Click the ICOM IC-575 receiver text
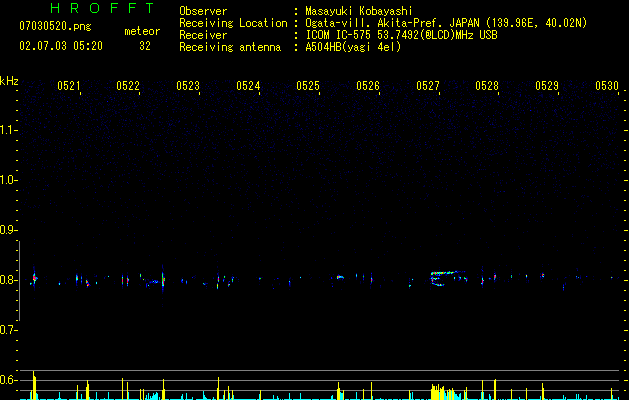This screenshot has height=400, width=629. (401, 35)
